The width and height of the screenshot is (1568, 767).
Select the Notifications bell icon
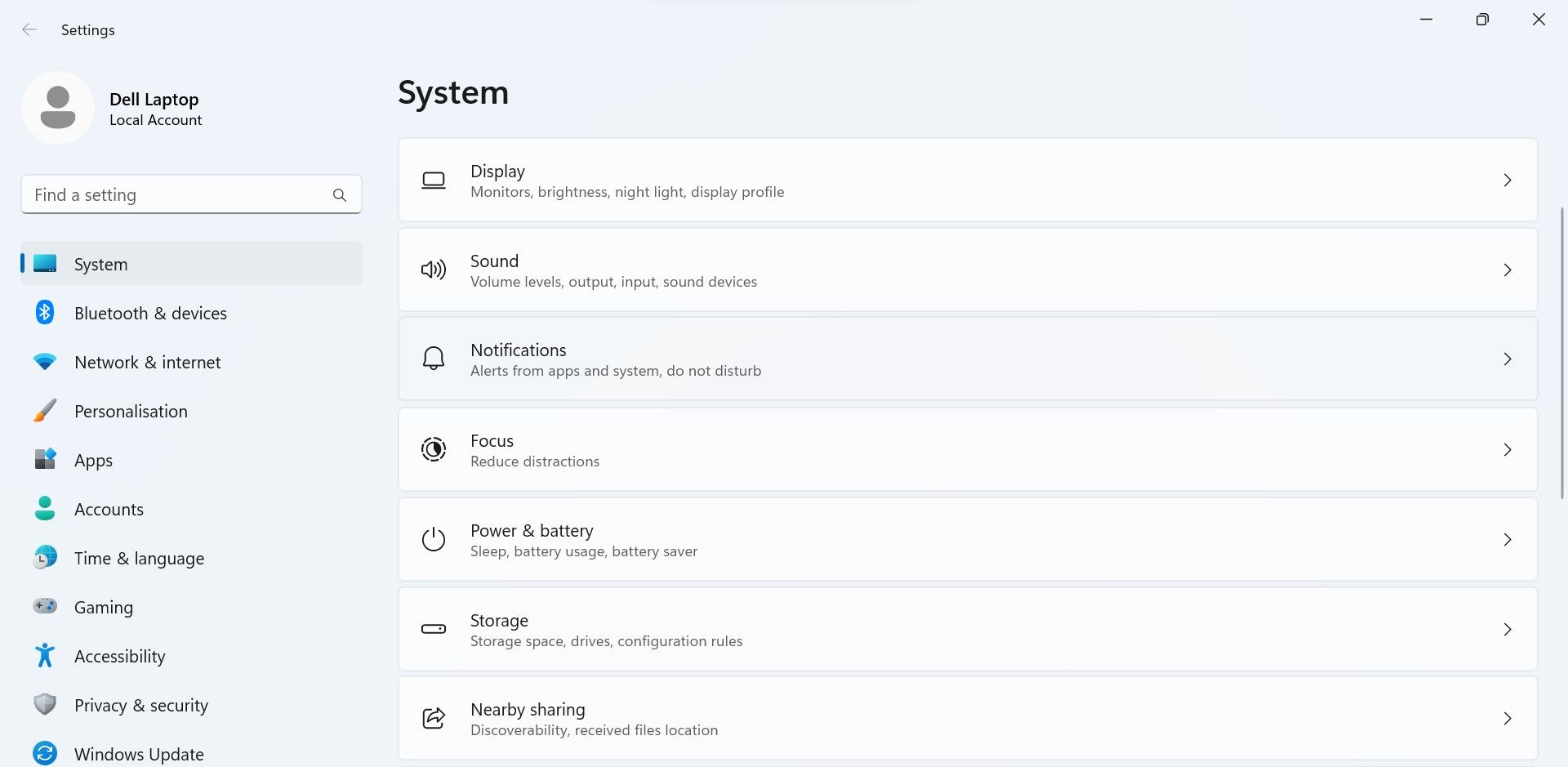point(434,359)
